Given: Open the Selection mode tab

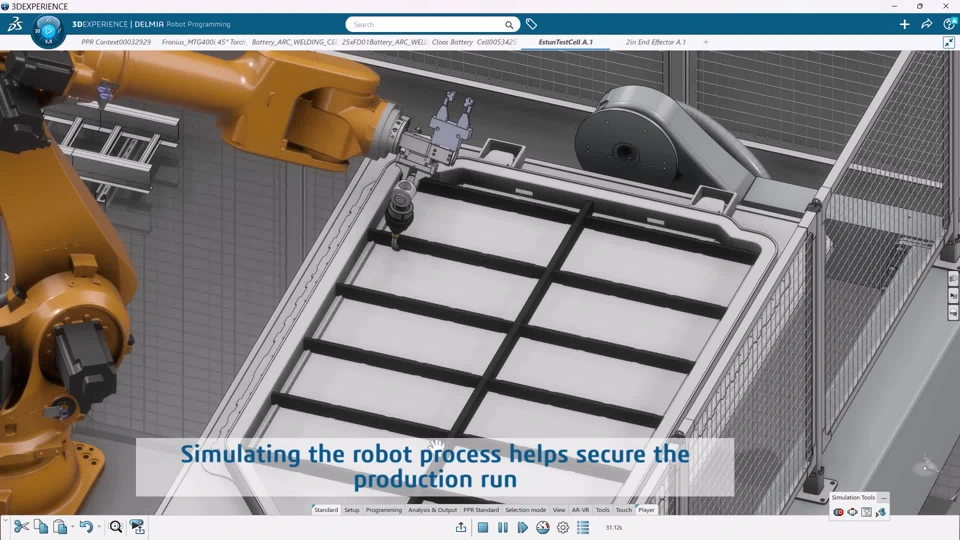Looking at the screenshot, I should [525, 510].
